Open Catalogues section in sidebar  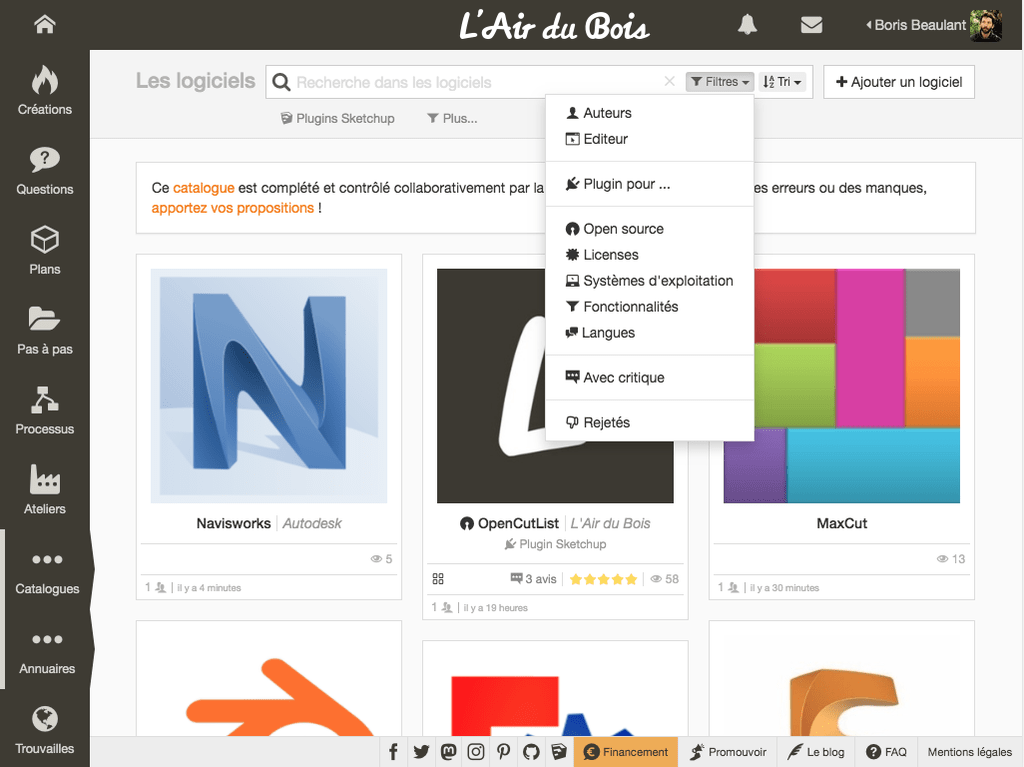[47, 570]
